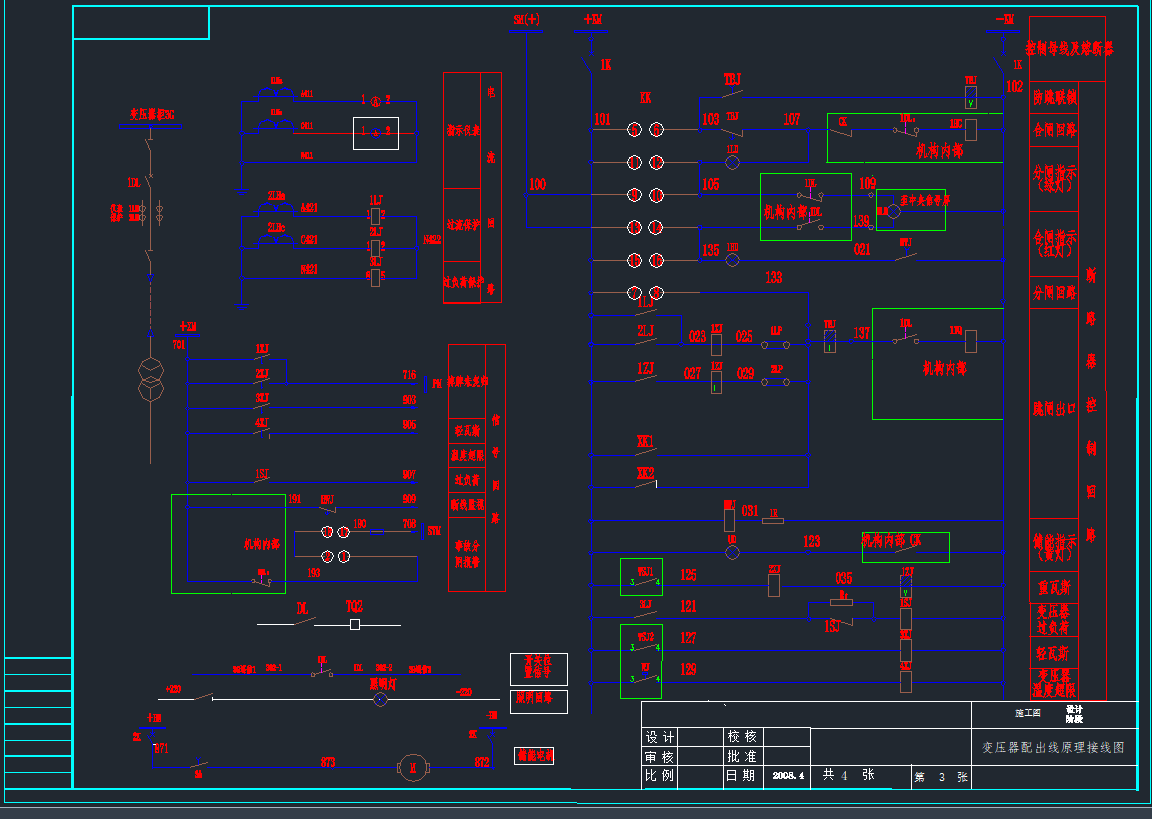Click the wire number 135 label
The height and width of the screenshot is (819, 1152).
710,251
